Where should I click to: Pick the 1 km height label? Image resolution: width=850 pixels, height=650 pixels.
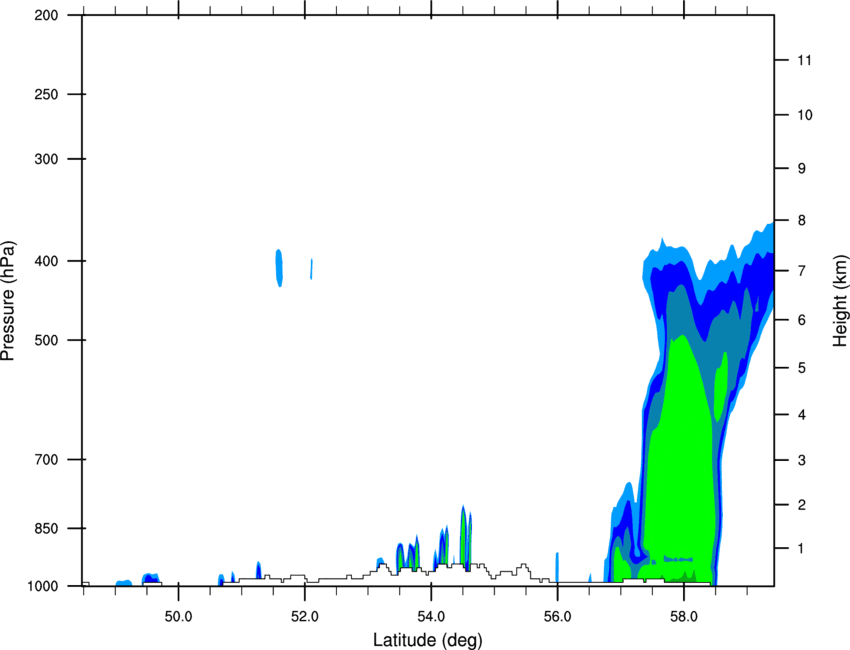(802, 549)
